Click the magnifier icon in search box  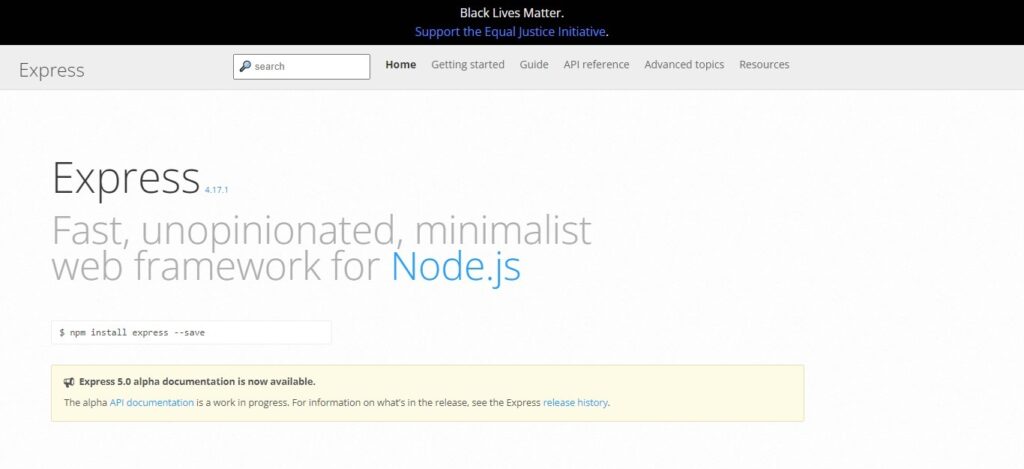tap(245, 67)
